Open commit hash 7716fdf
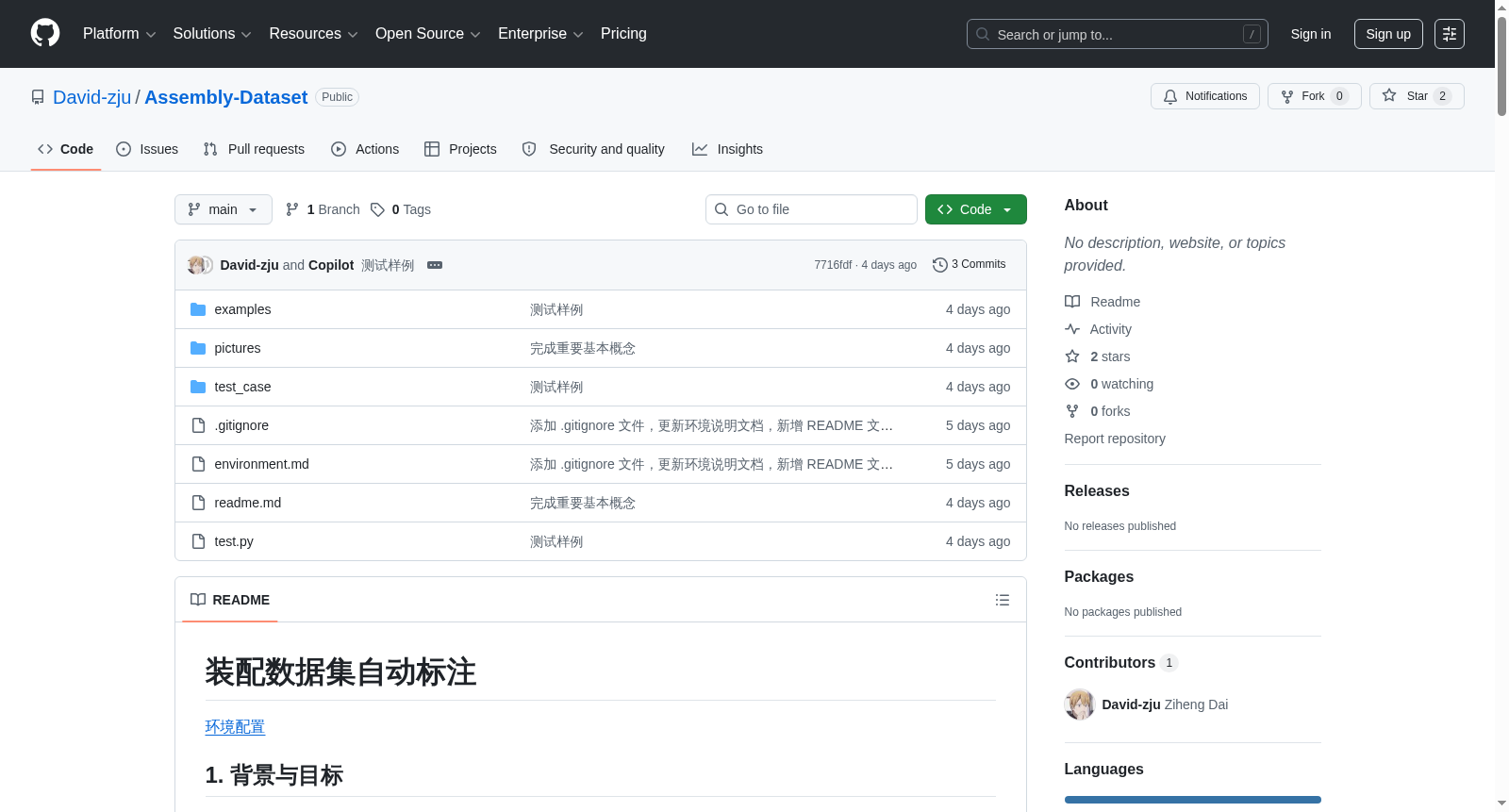 (833, 265)
